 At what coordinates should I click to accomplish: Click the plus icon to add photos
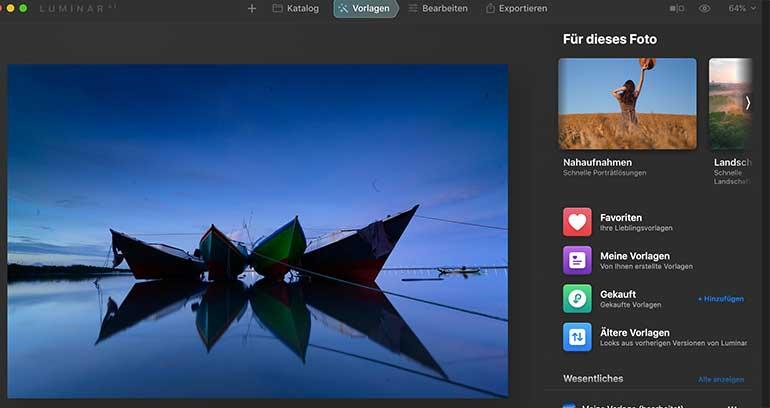click(x=251, y=8)
